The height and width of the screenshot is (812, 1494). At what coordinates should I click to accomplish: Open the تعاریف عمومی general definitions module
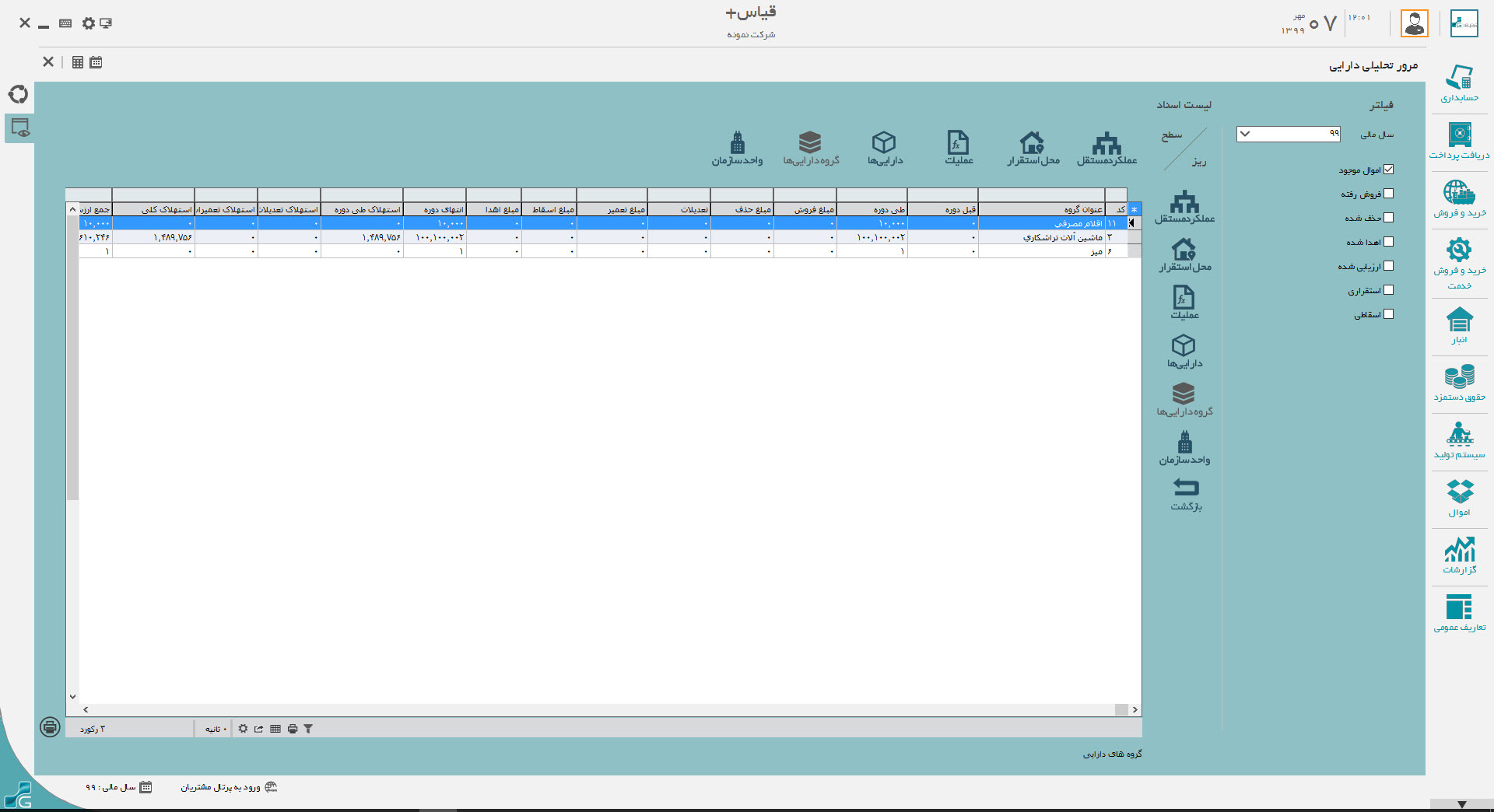click(x=1459, y=613)
